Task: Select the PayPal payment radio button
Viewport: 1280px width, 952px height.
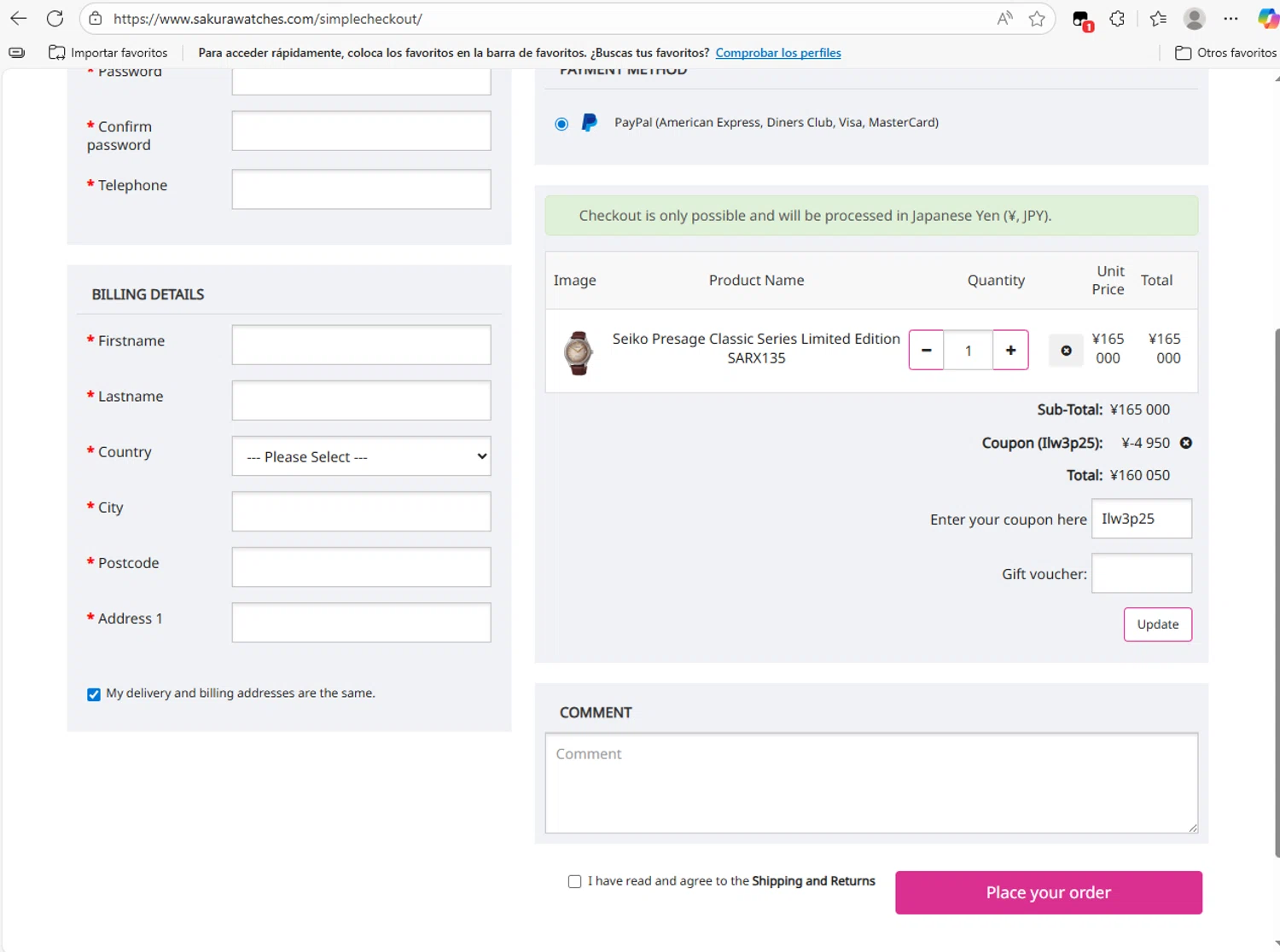Action: click(561, 124)
